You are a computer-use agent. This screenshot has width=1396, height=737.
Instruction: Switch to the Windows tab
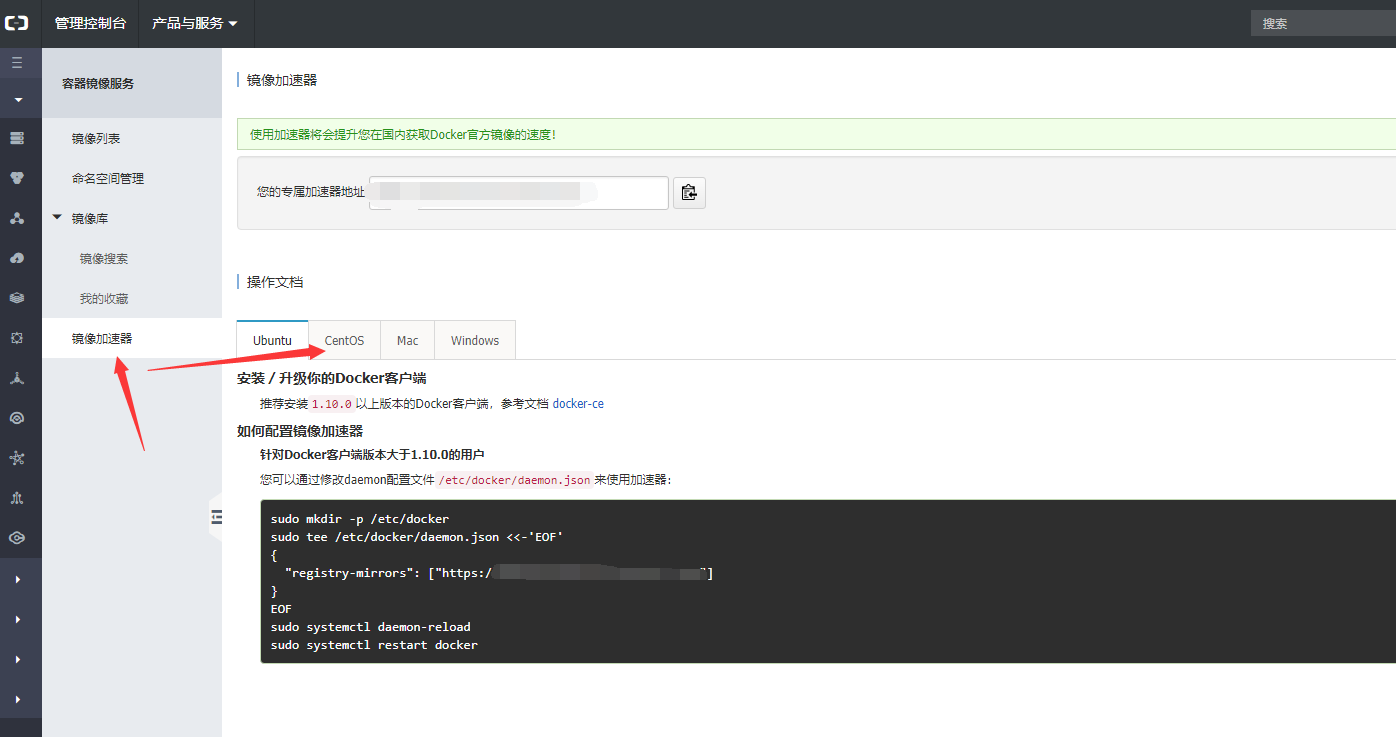pos(475,340)
